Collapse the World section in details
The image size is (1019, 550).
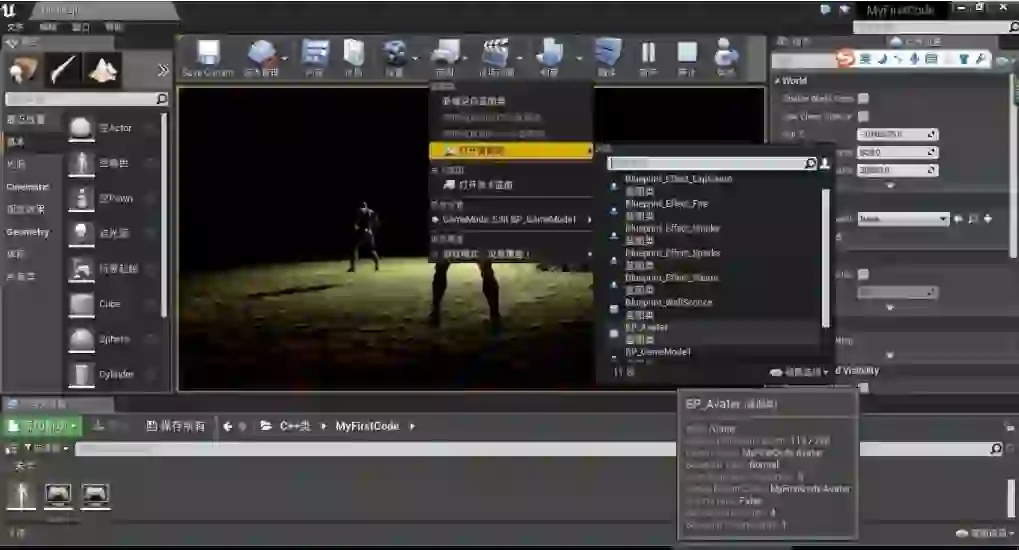tap(778, 81)
